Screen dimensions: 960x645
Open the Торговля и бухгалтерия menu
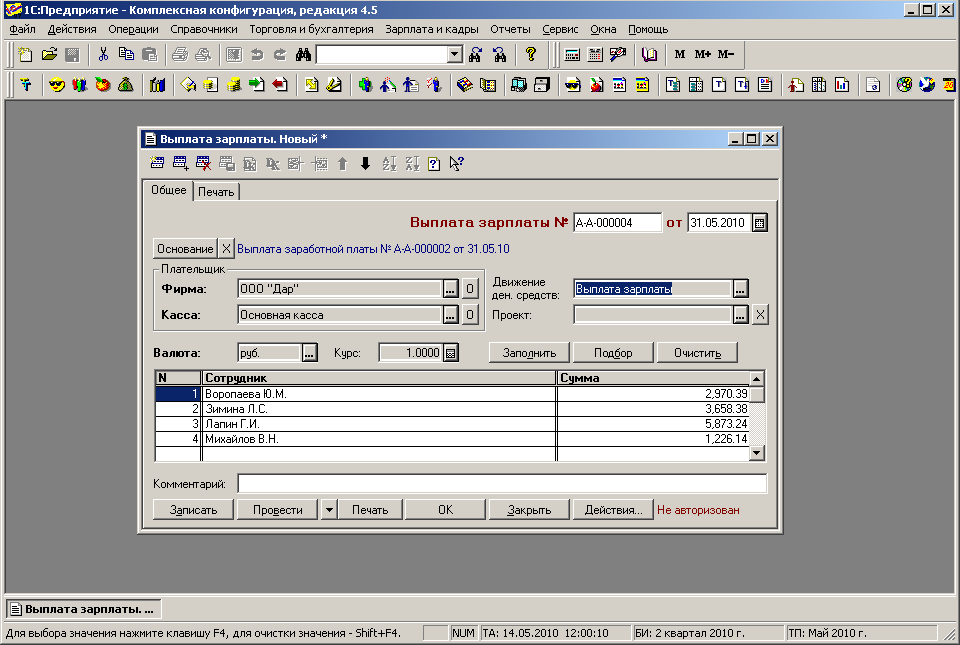pos(311,29)
